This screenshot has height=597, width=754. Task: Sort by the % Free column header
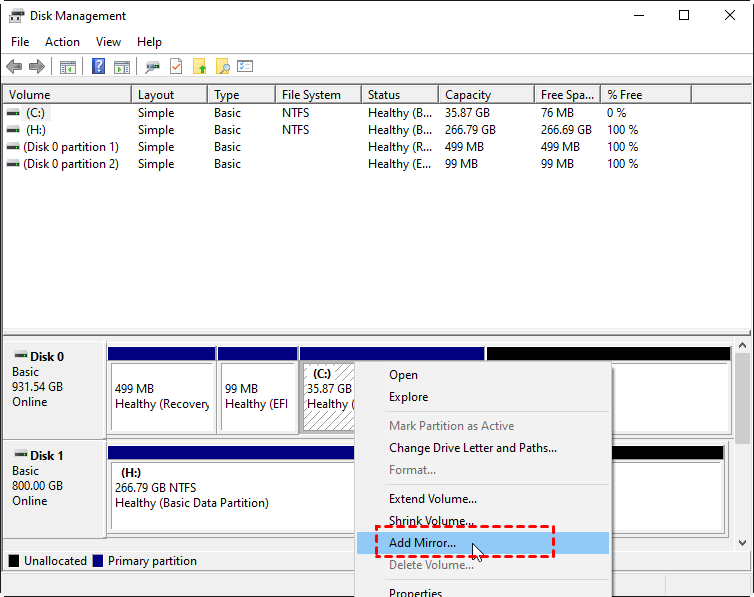tap(646, 95)
